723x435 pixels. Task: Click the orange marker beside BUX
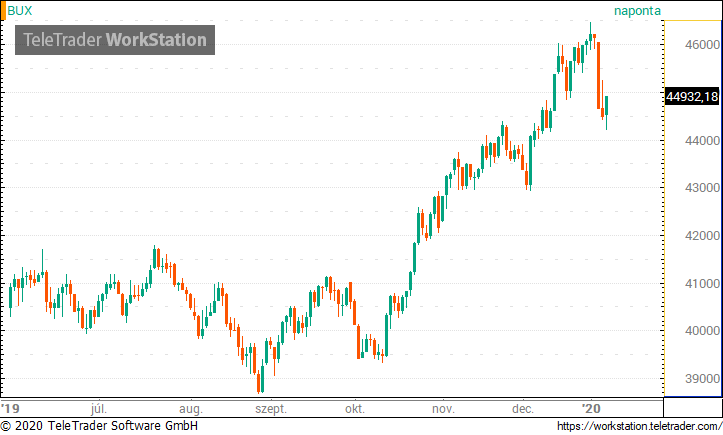3,11
